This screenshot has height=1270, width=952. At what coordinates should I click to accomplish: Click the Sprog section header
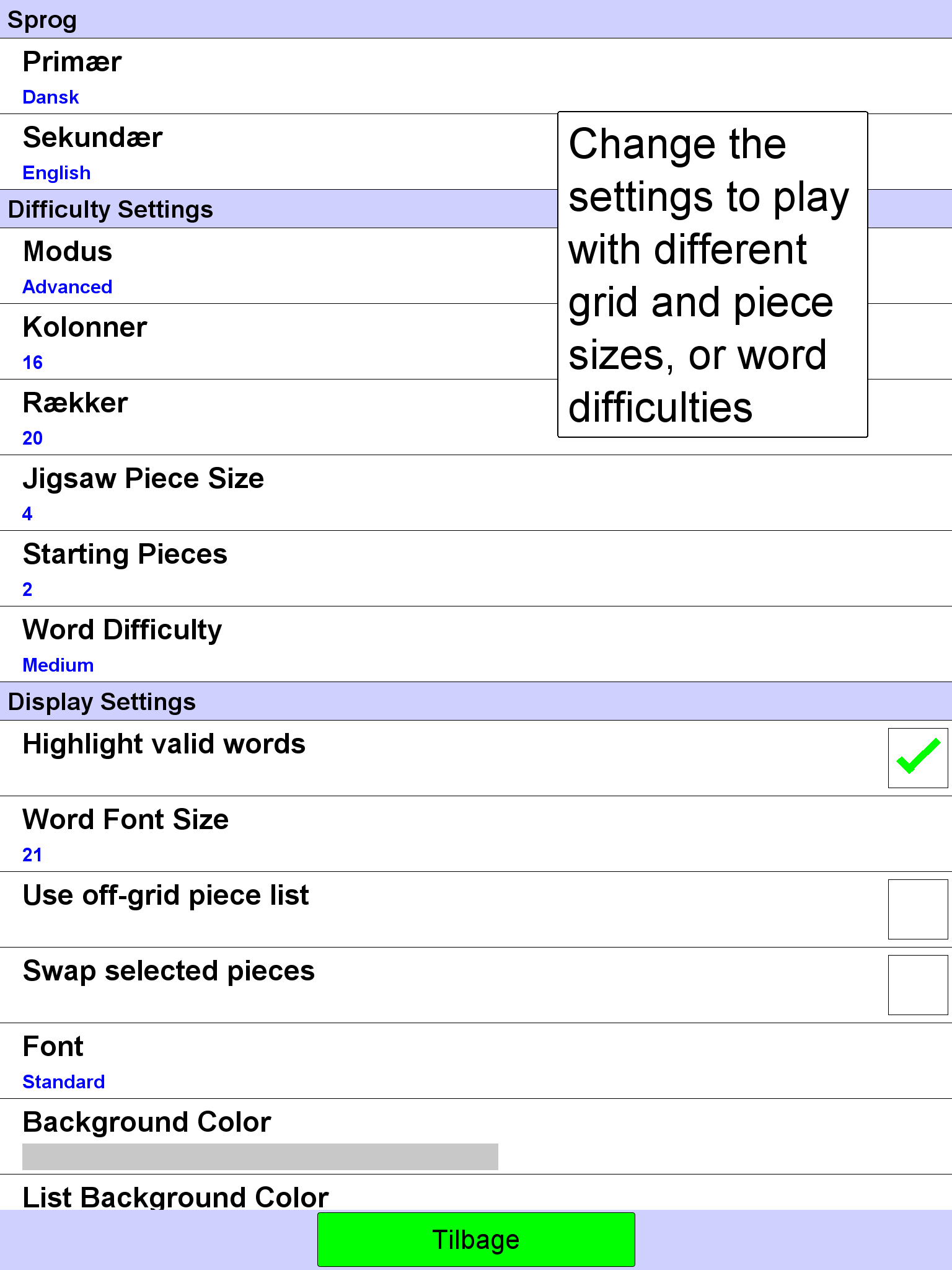(476, 19)
